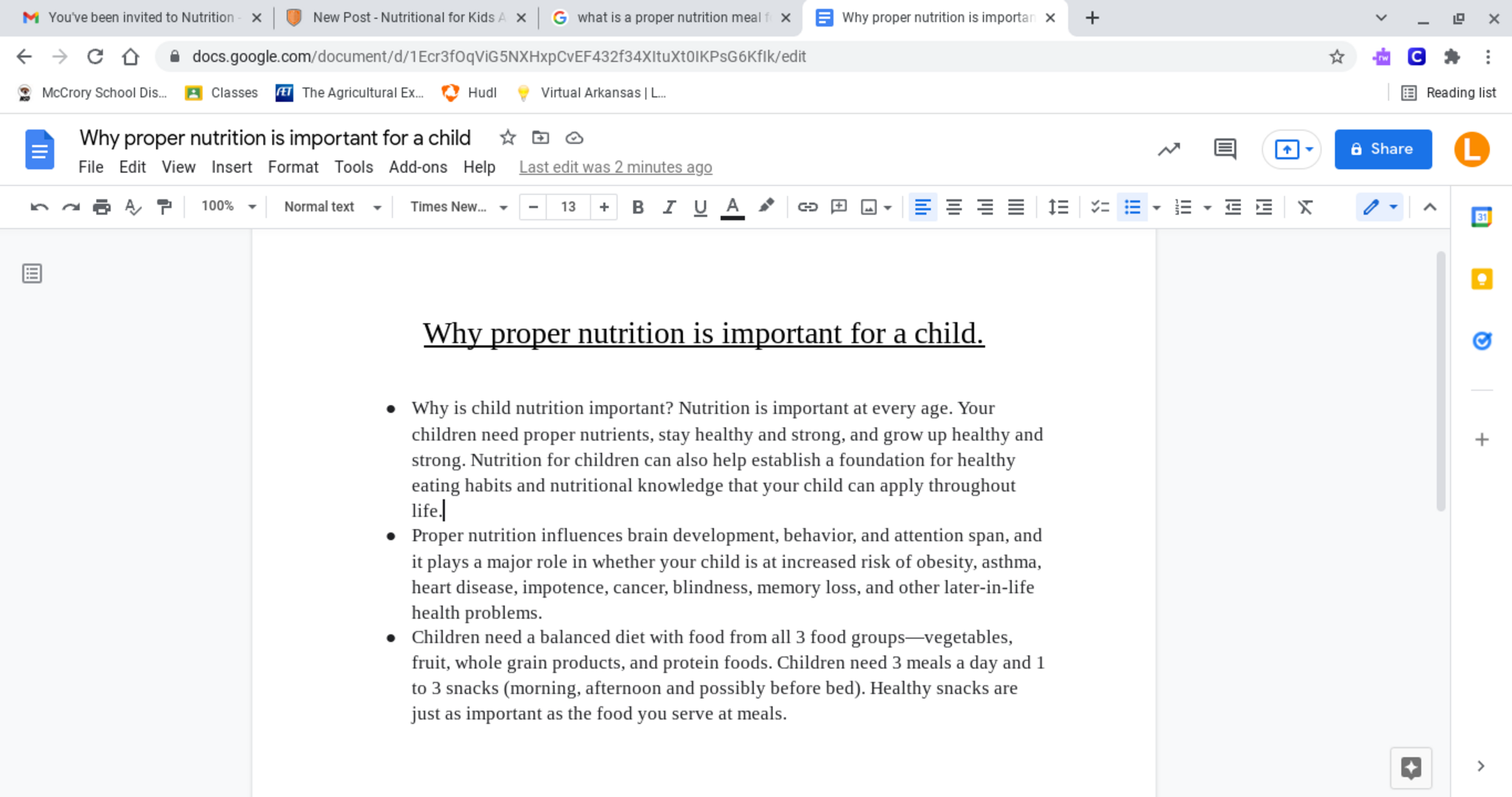1512x797 pixels.
Task: Click the insert link icon
Action: [807, 208]
